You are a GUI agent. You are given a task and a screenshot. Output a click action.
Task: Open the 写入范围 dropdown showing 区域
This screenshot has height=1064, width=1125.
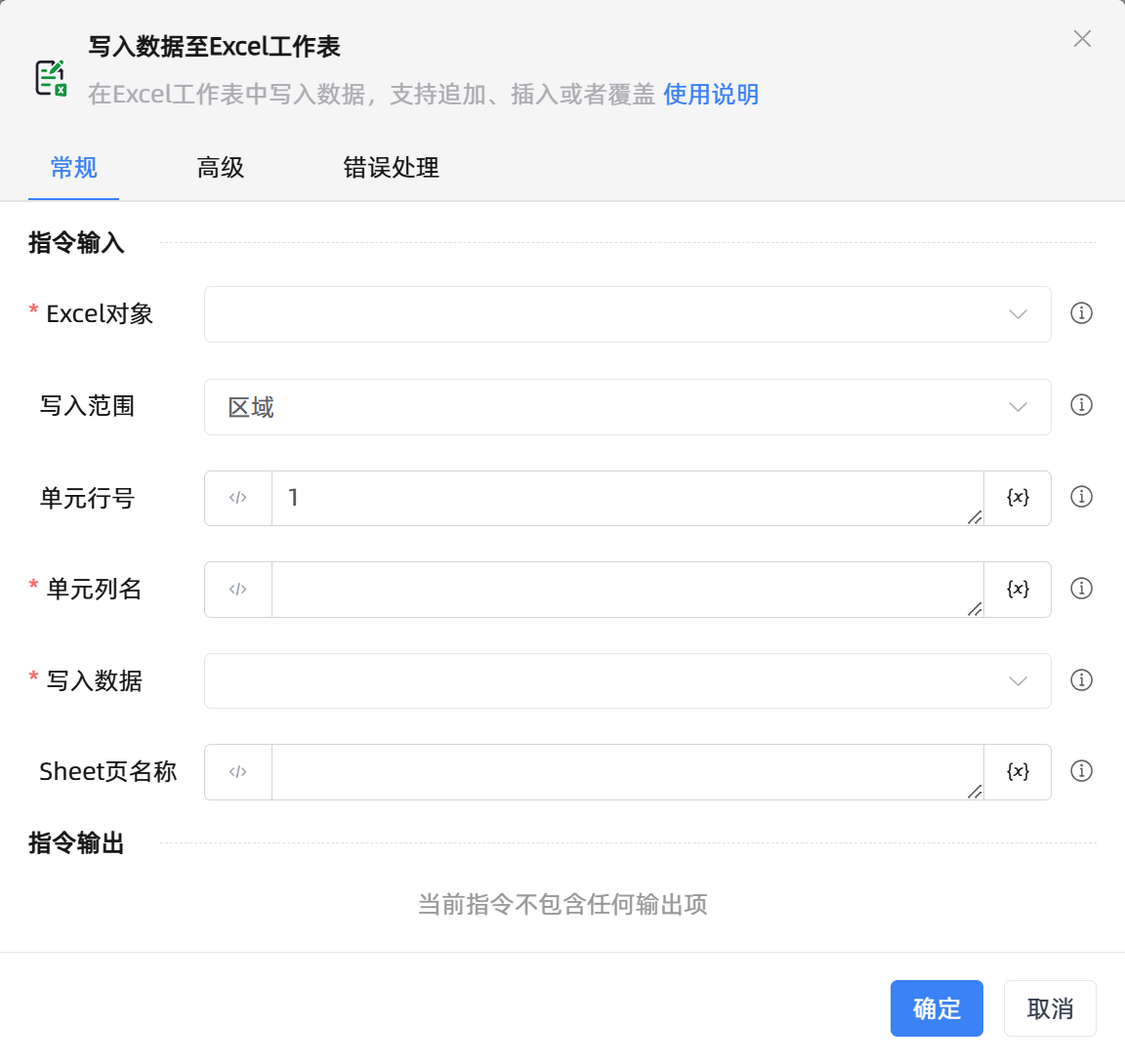click(x=628, y=407)
